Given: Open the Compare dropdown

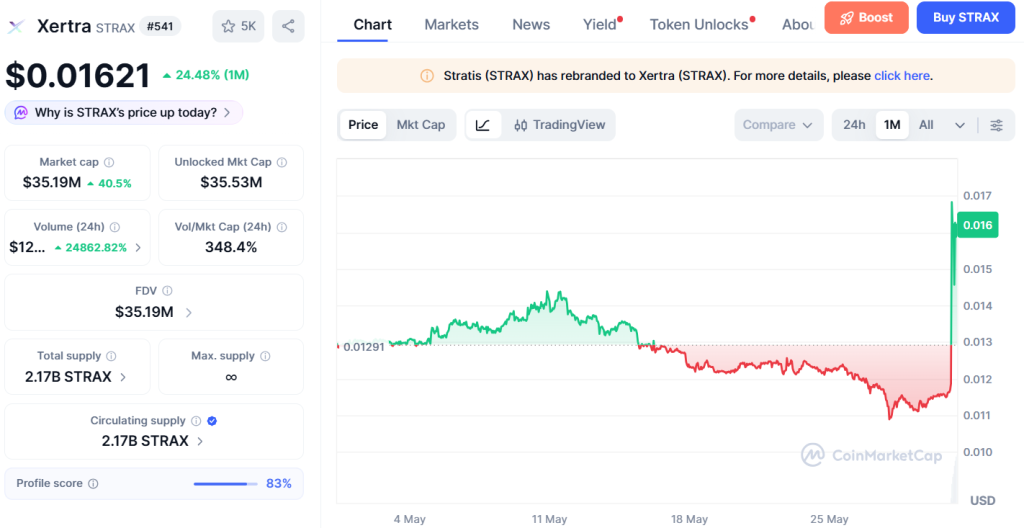Looking at the screenshot, I should click(778, 125).
